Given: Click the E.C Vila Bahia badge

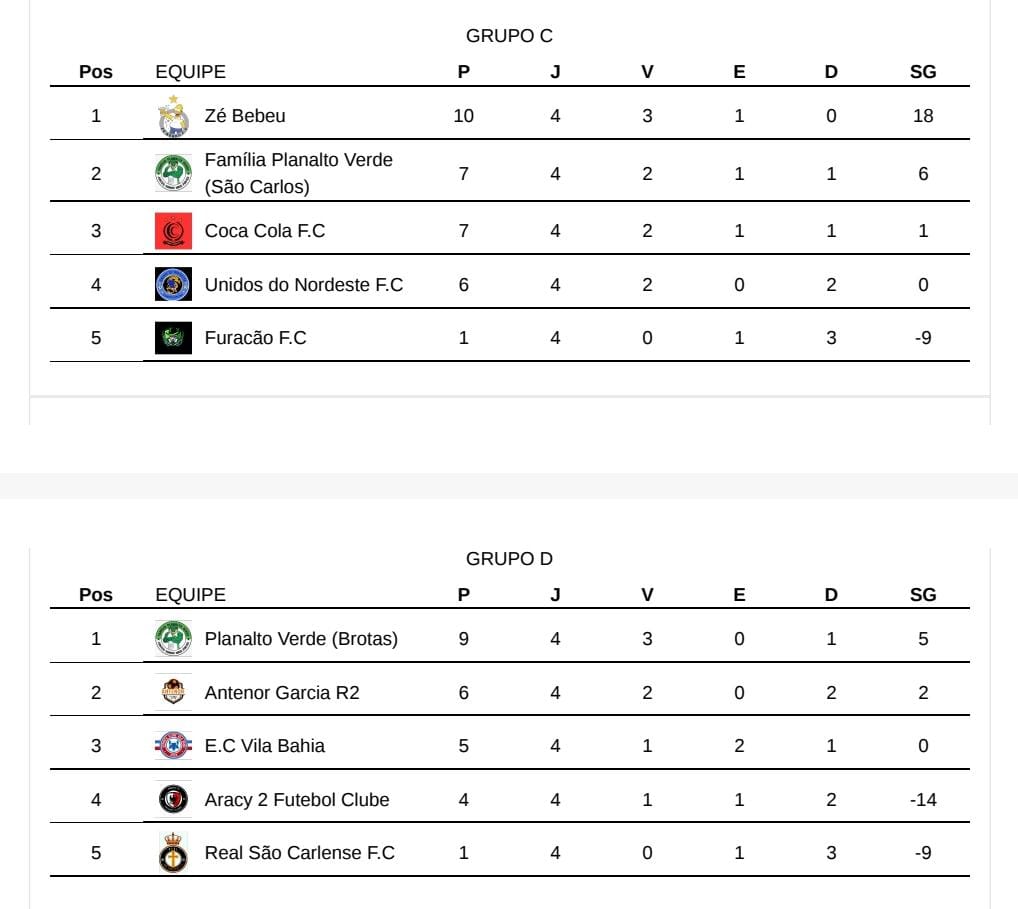Looking at the screenshot, I should (x=173, y=745).
